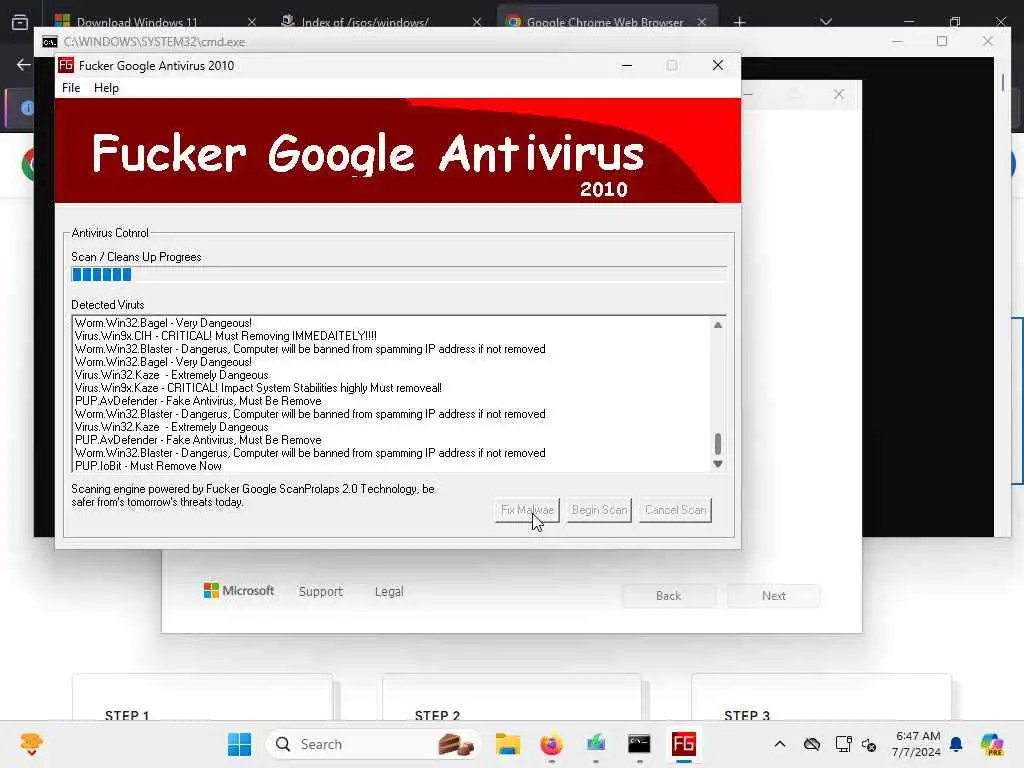Open Firefox from the taskbar
Image resolution: width=1024 pixels, height=768 pixels.
click(x=552, y=744)
